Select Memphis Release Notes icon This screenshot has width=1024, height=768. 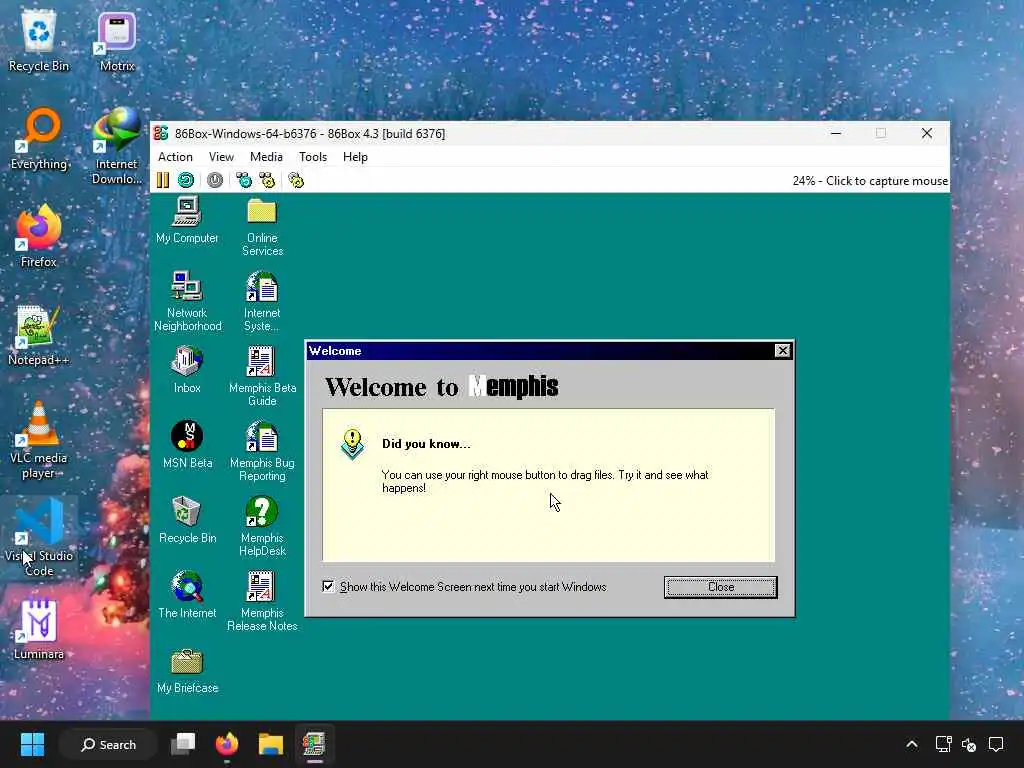coord(262,601)
